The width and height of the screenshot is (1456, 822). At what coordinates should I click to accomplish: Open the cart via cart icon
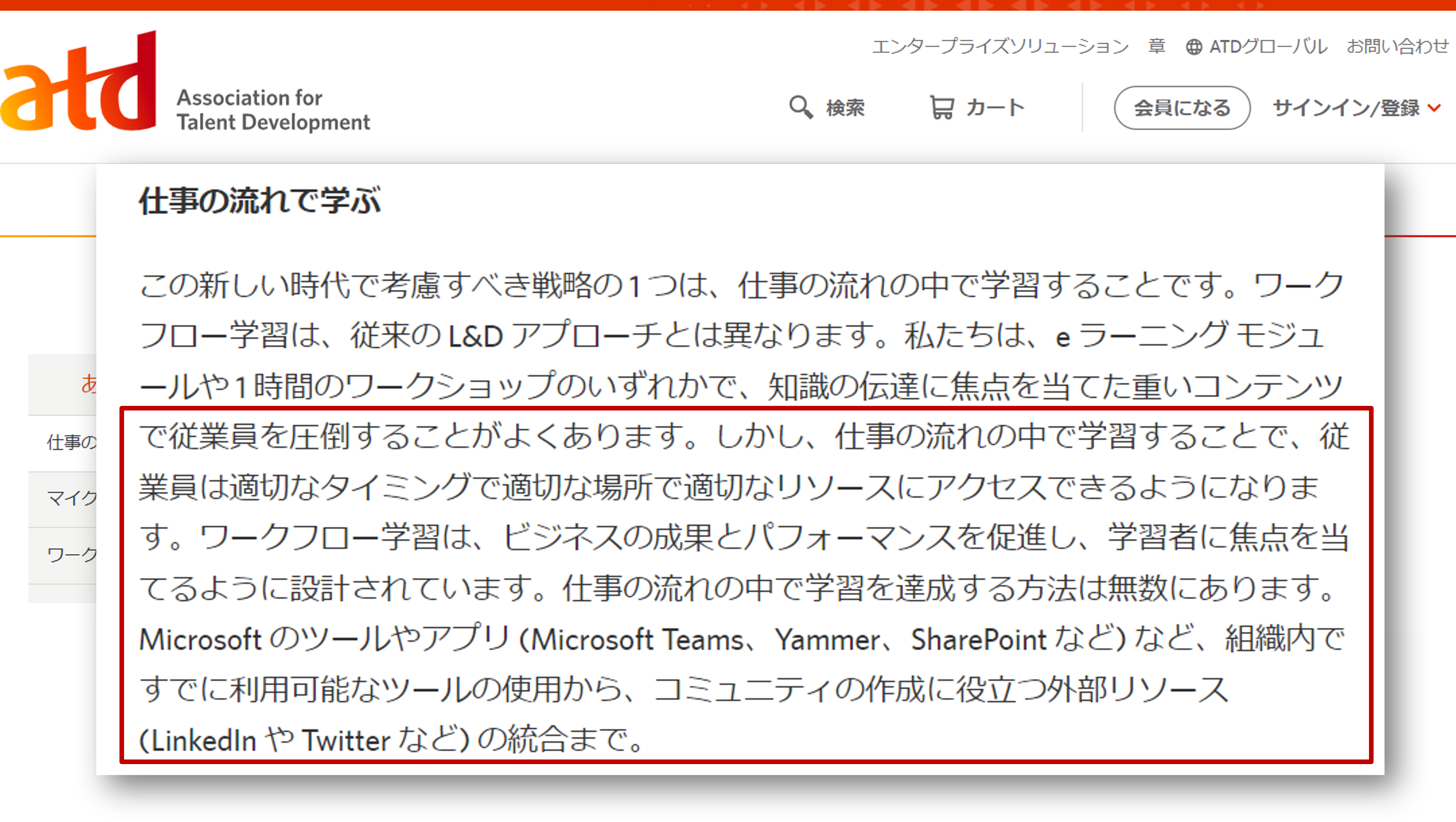942,108
